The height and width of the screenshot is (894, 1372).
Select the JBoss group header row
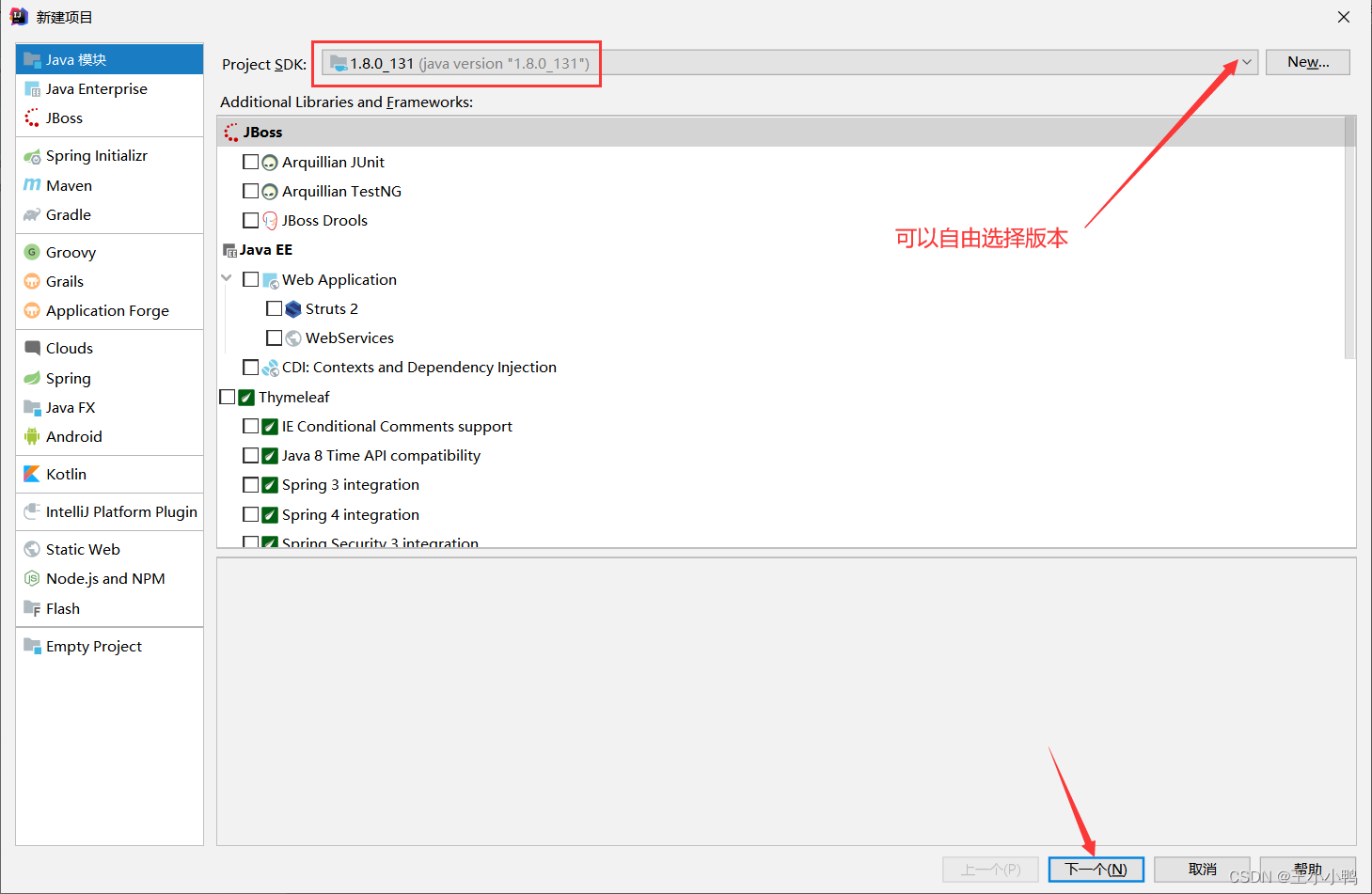click(x=781, y=132)
